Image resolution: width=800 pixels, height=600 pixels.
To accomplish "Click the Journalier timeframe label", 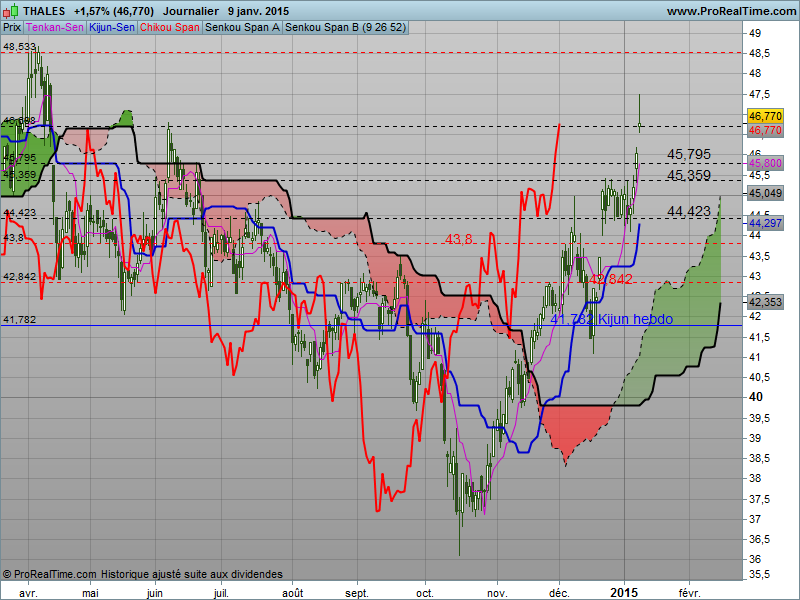I will 191,11.
